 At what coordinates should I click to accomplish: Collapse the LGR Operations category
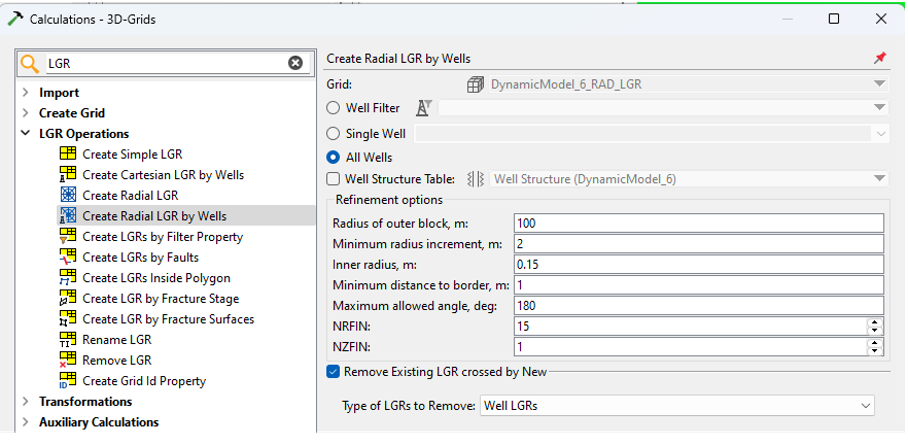click(x=25, y=134)
